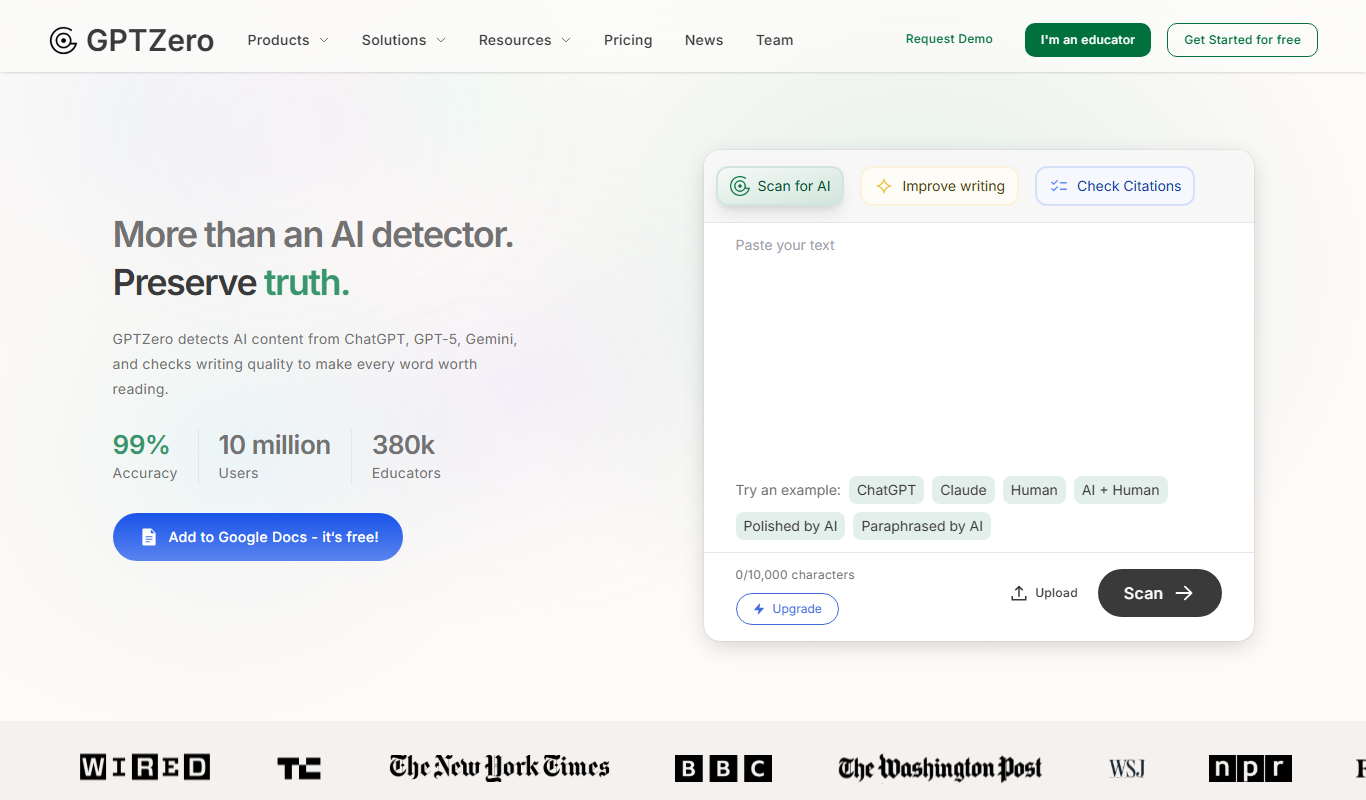This screenshot has height=800, width=1366.
Task: Try the Claude example
Action: point(964,490)
